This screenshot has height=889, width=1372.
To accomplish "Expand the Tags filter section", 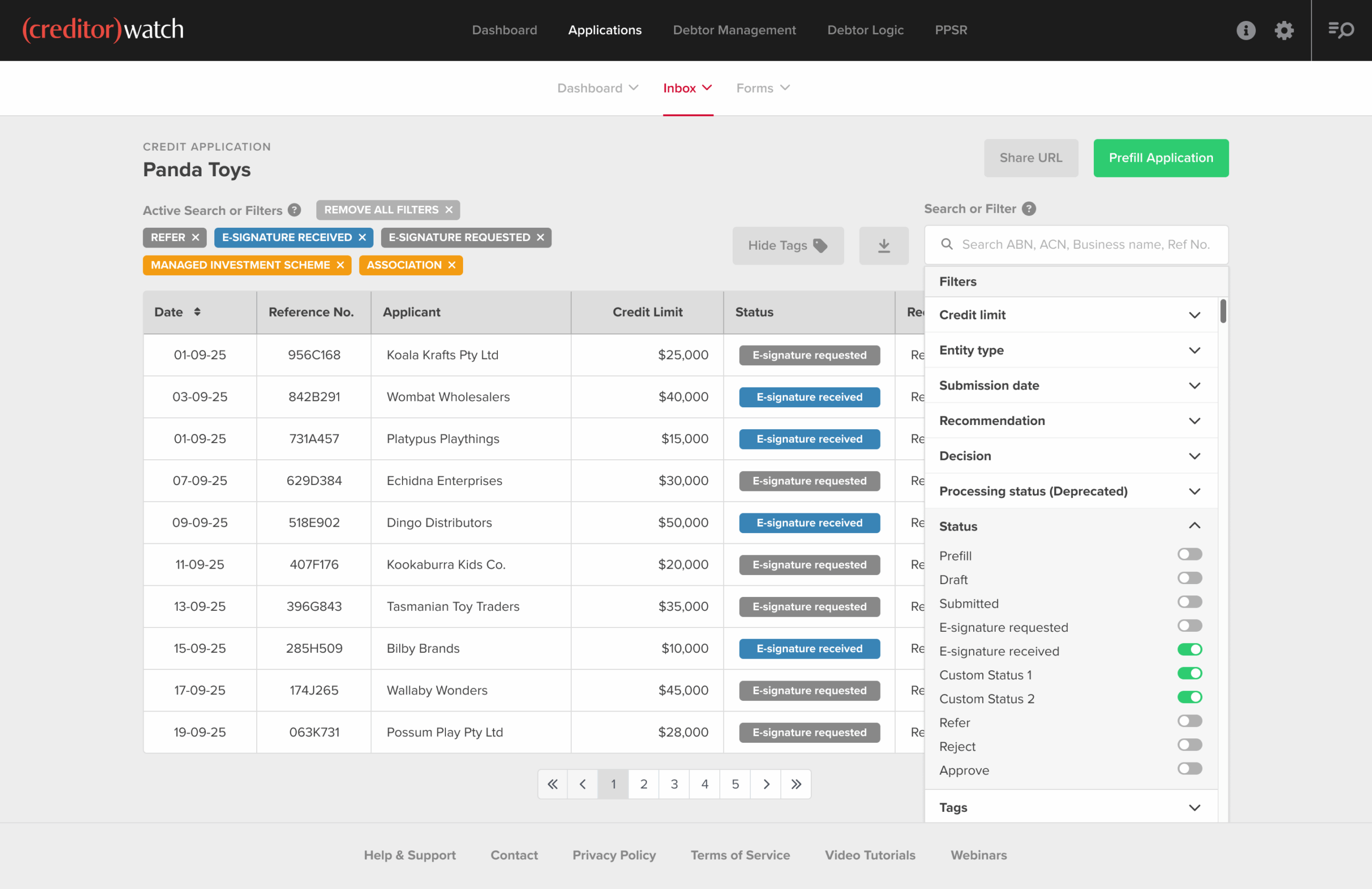I will point(1195,807).
